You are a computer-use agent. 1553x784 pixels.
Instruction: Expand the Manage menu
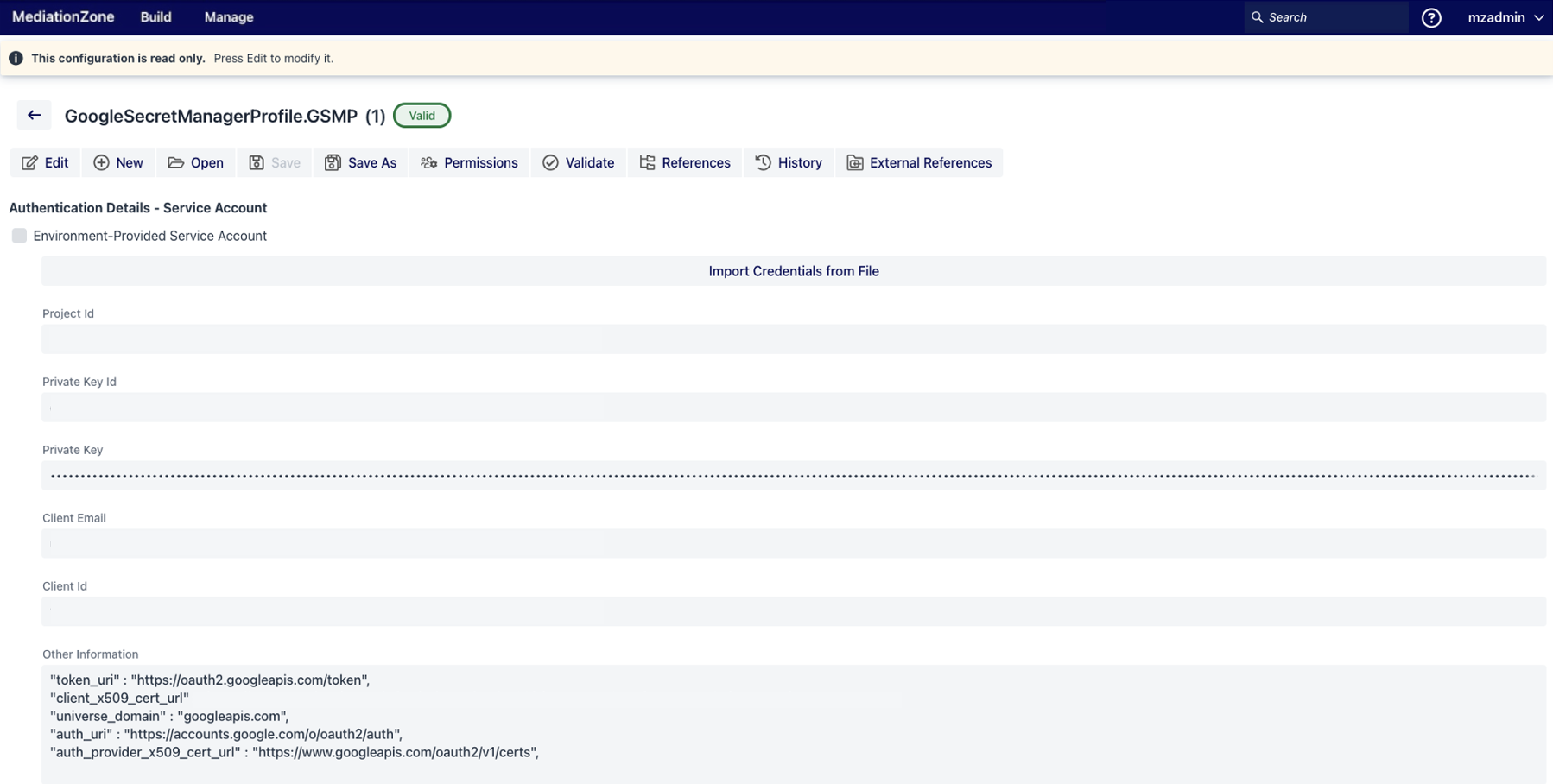[x=227, y=16]
